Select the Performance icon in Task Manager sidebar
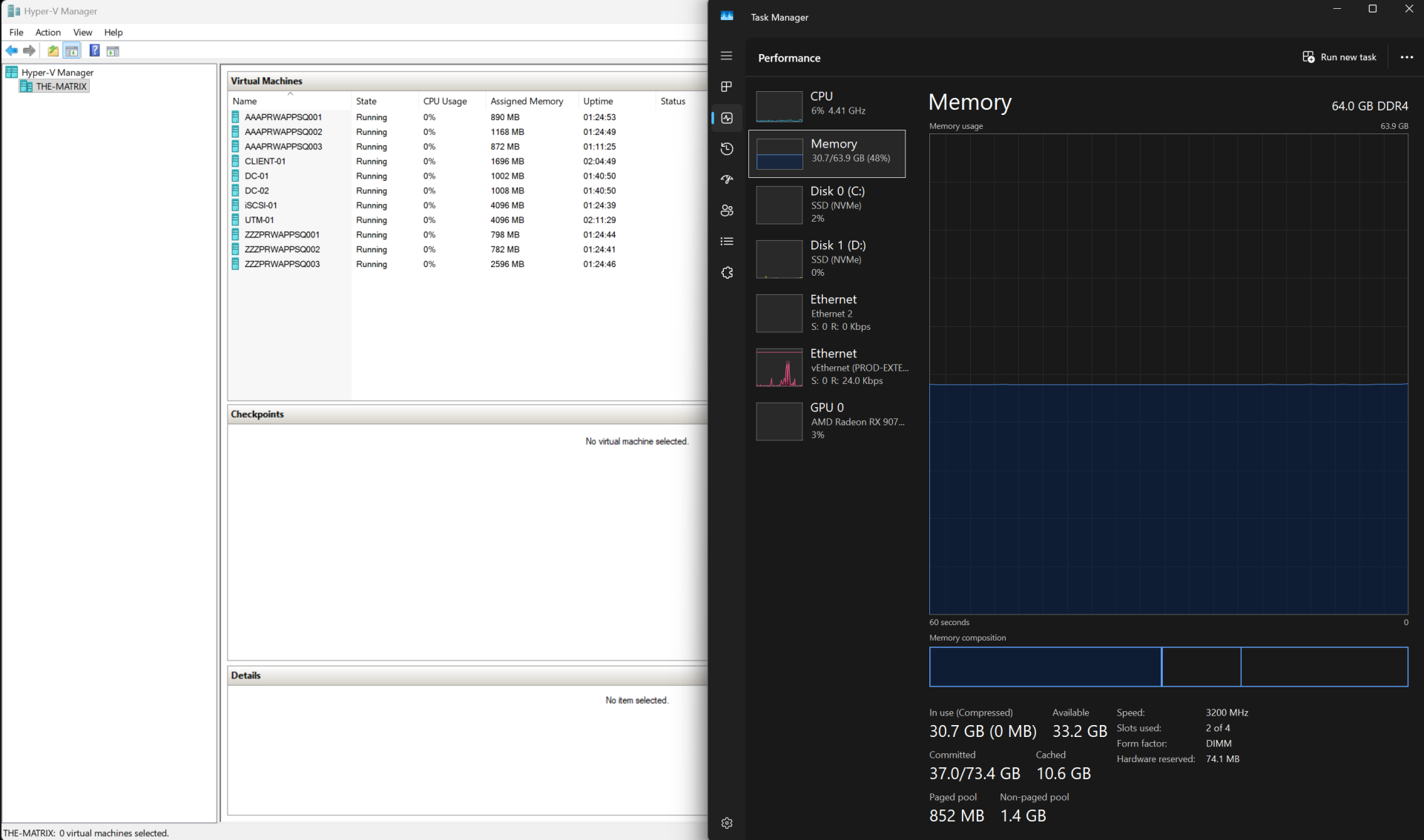This screenshot has width=1424, height=840. pos(727,118)
